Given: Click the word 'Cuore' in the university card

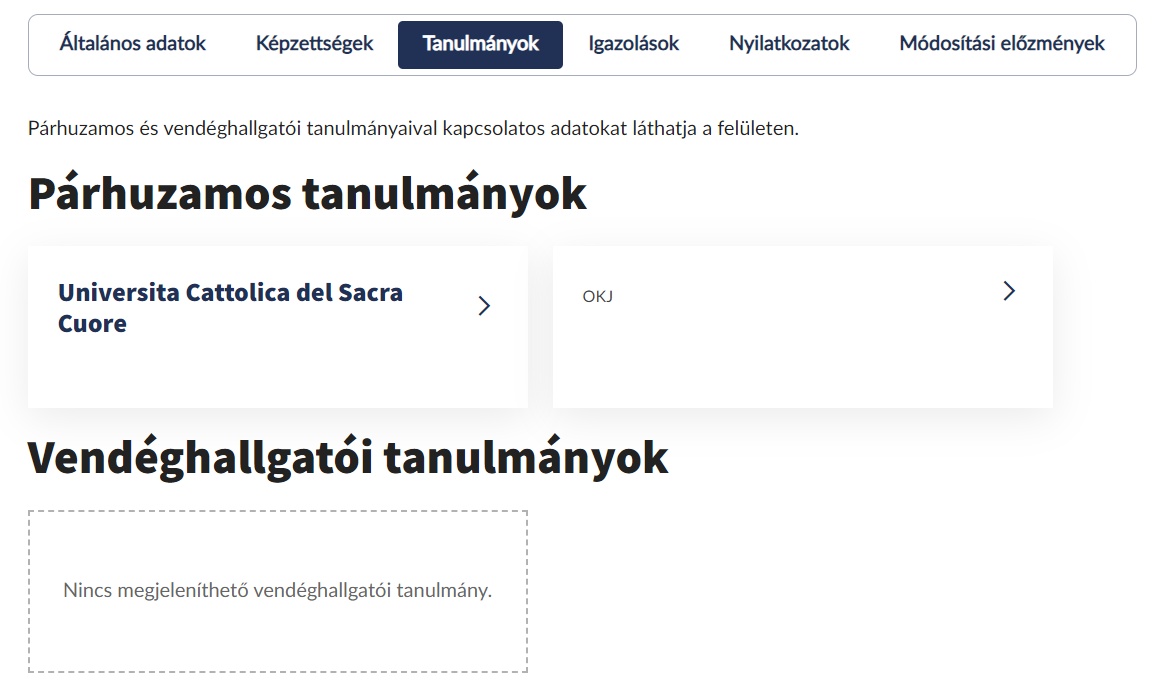Looking at the screenshot, I should (x=92, y=324).
